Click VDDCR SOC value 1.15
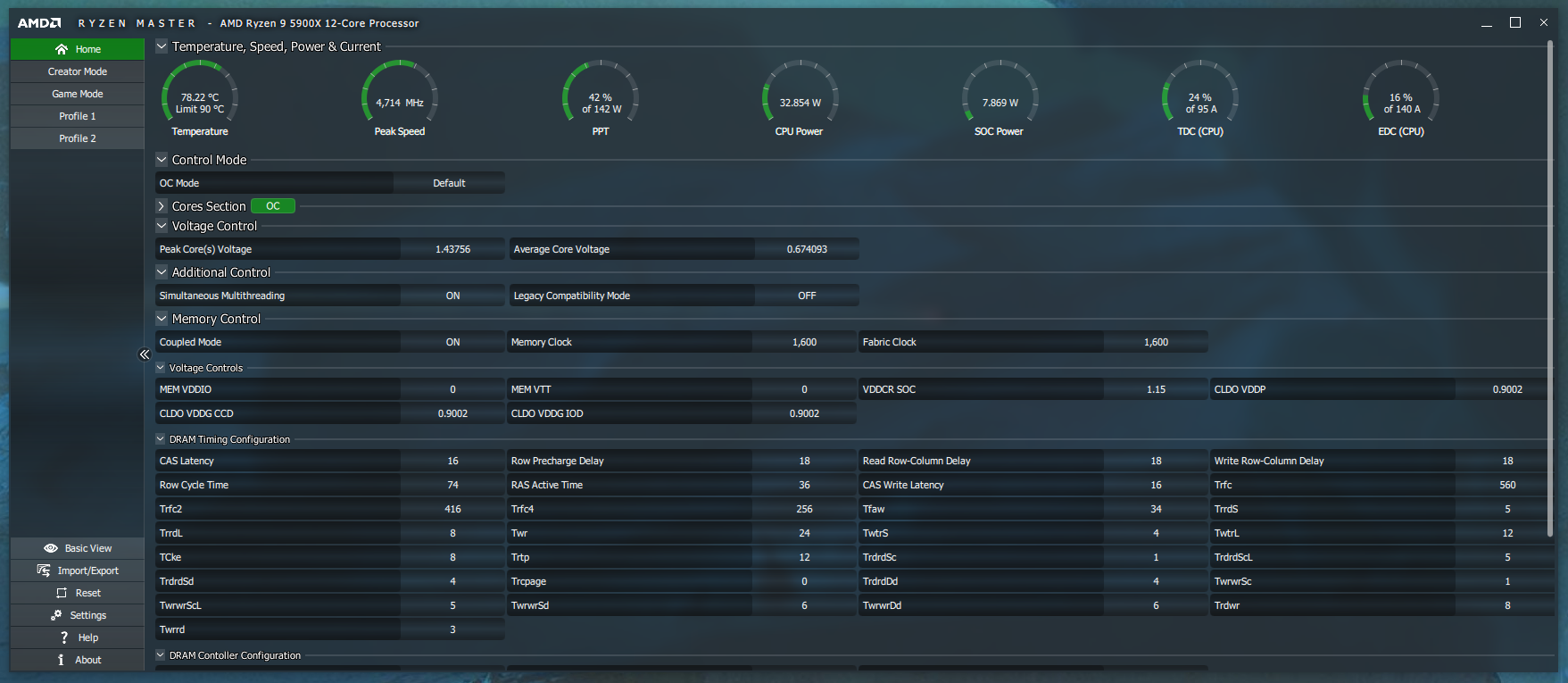Viewport: 1568px width, 683px height. click(1156, 389)
